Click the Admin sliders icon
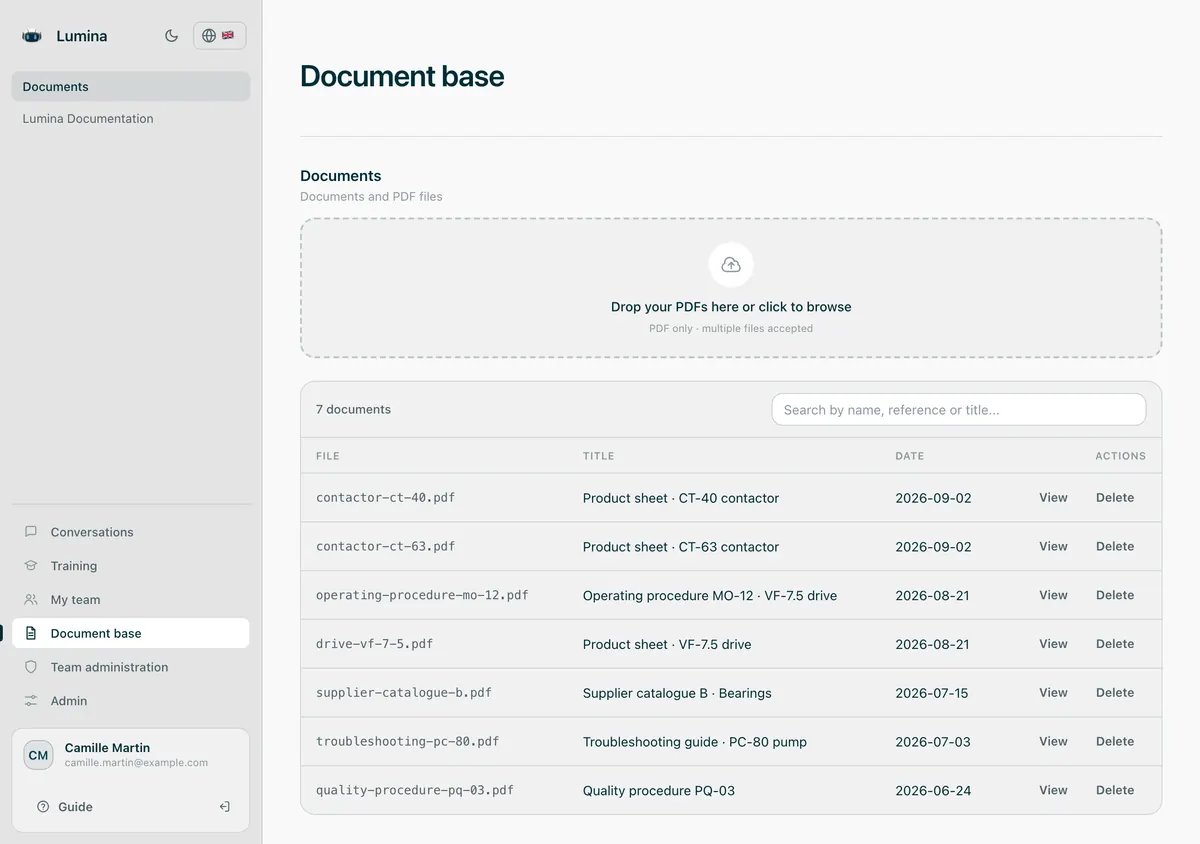The width and height of the screenshot is (1200, 844). click(31, 701)
